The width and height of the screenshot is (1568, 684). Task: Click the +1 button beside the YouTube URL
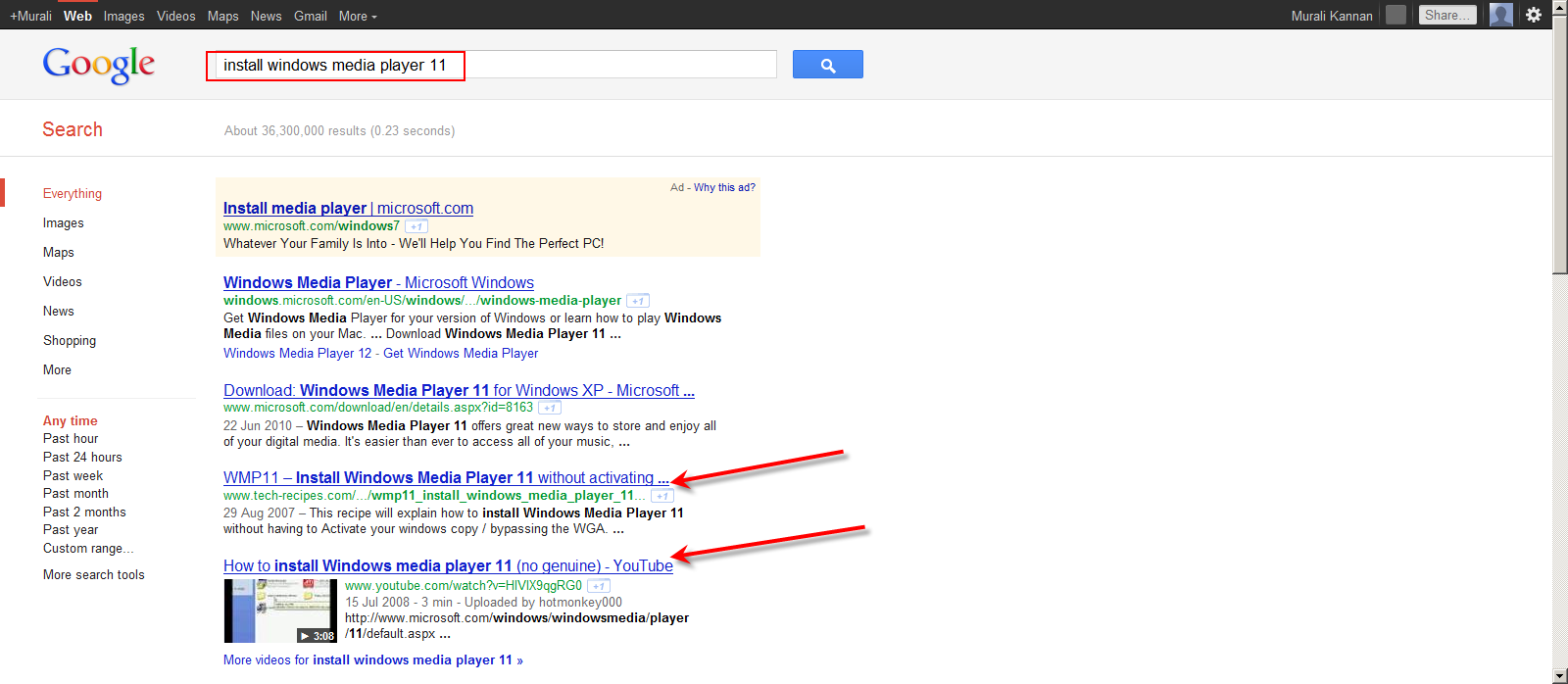tap(599, 586)
